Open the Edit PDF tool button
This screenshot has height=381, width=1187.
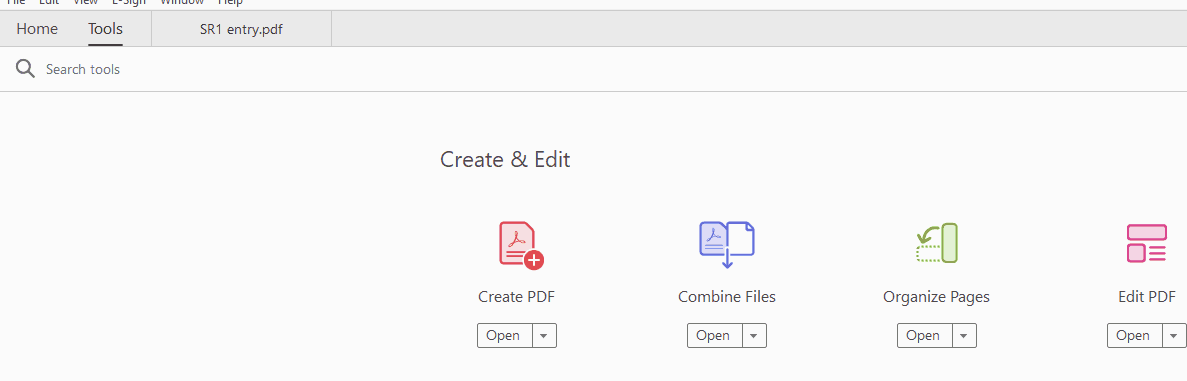click(x=1135, y=336)
